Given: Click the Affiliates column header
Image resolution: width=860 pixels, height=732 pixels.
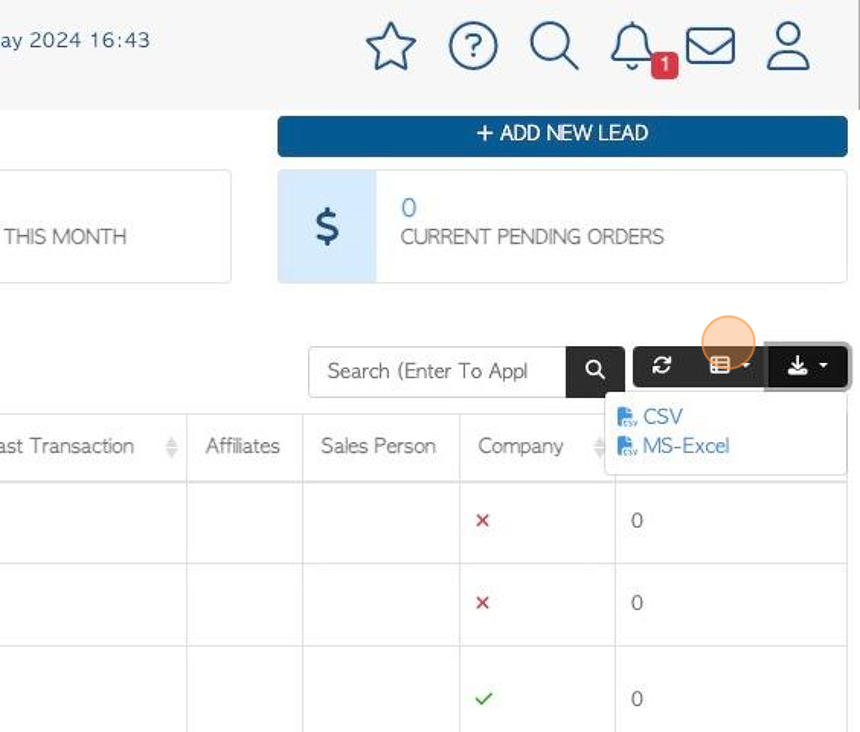Looking at the screenshot, I should (x=243, y=446).
